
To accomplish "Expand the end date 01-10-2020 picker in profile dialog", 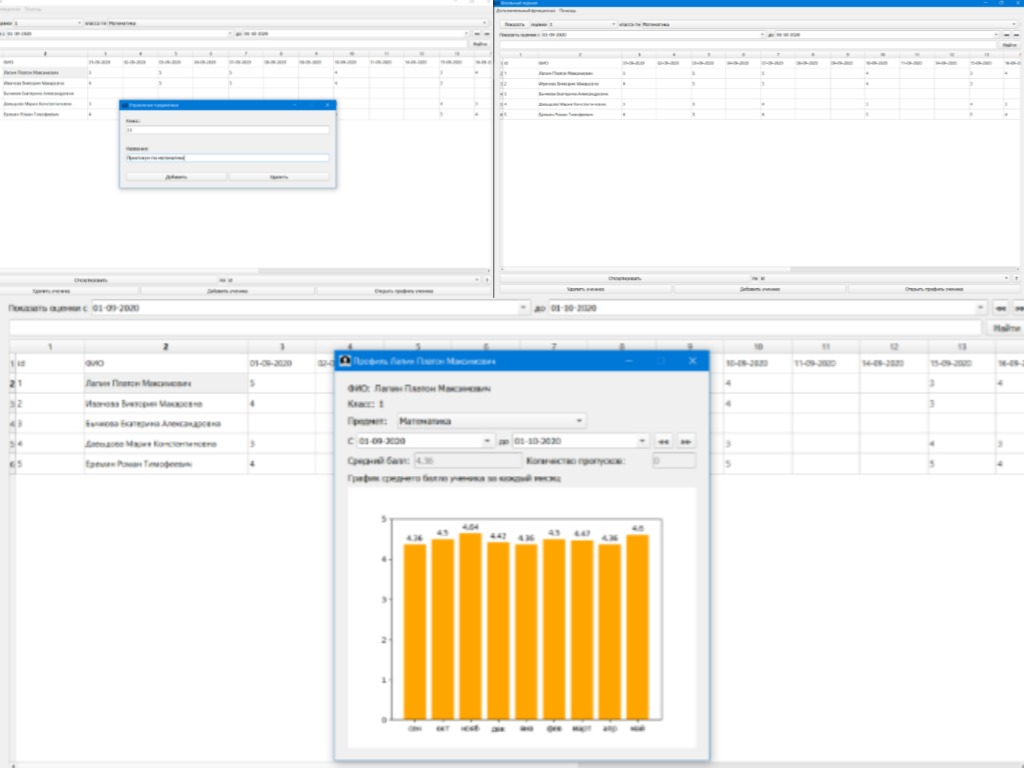I will (x=642, y=441).
